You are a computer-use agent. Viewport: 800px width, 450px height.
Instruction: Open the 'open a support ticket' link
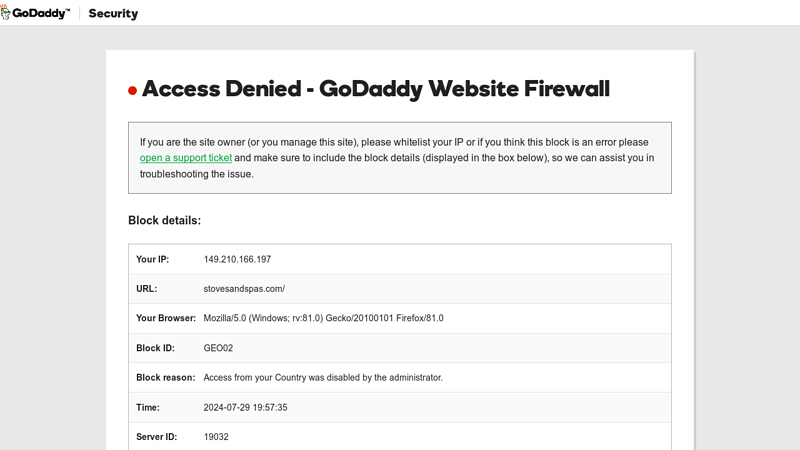click(186, 158)
